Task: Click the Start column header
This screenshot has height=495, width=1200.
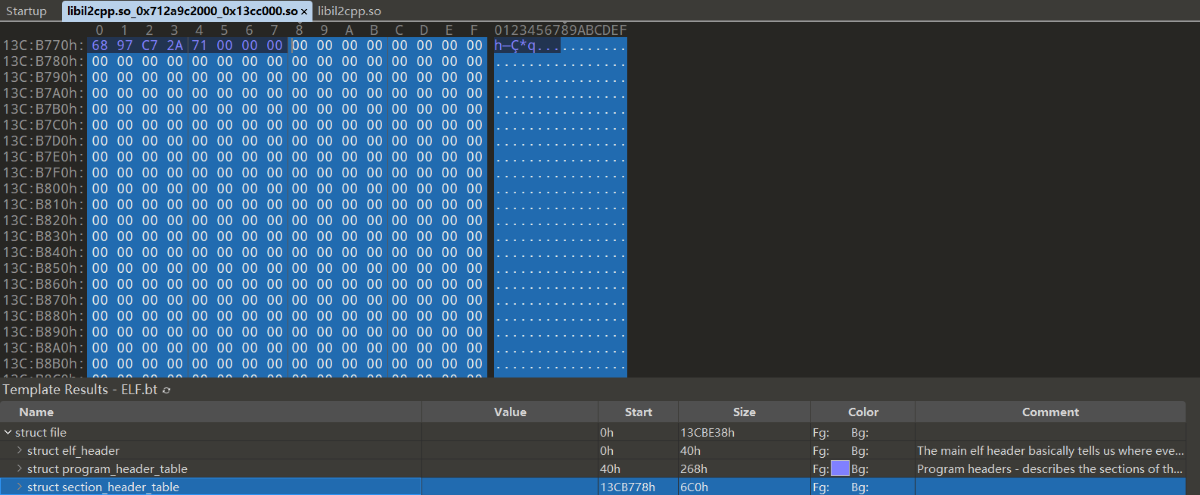Action: (638, 412)
